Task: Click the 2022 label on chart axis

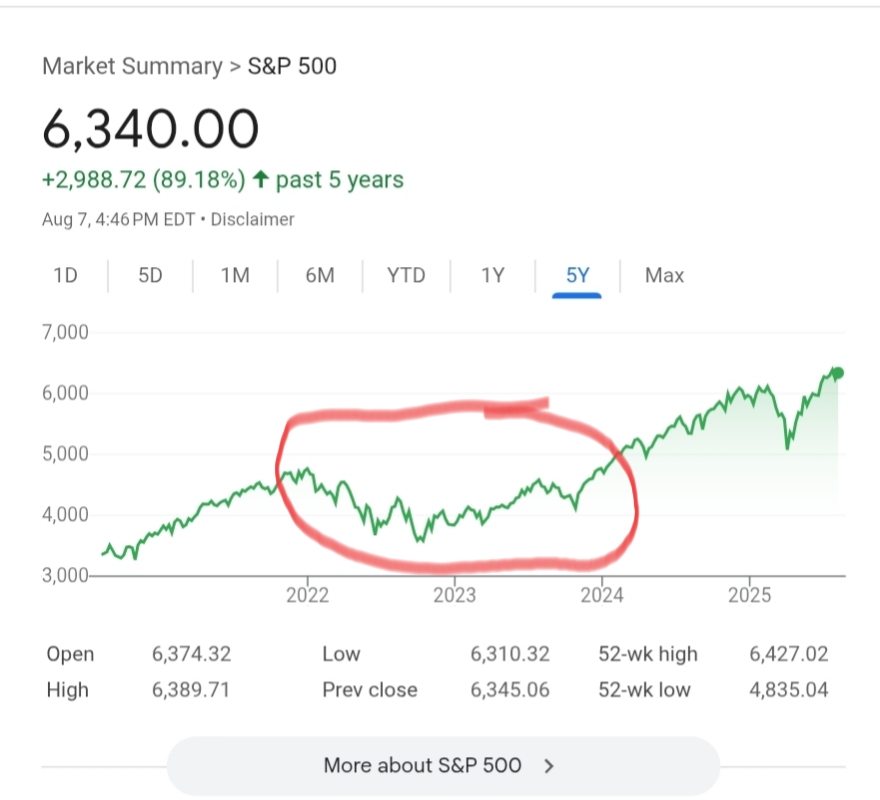Action: click(x=306, y=595)
